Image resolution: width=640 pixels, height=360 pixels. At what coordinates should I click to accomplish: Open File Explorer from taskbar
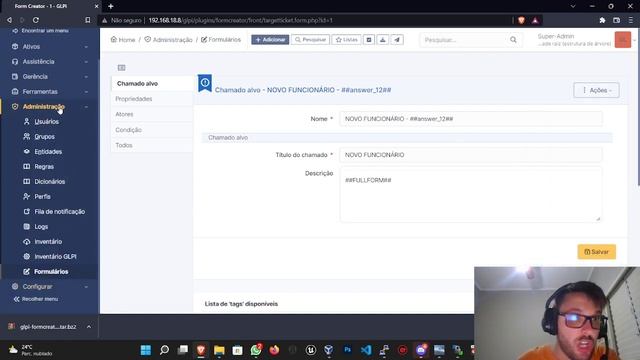point(219,350)
